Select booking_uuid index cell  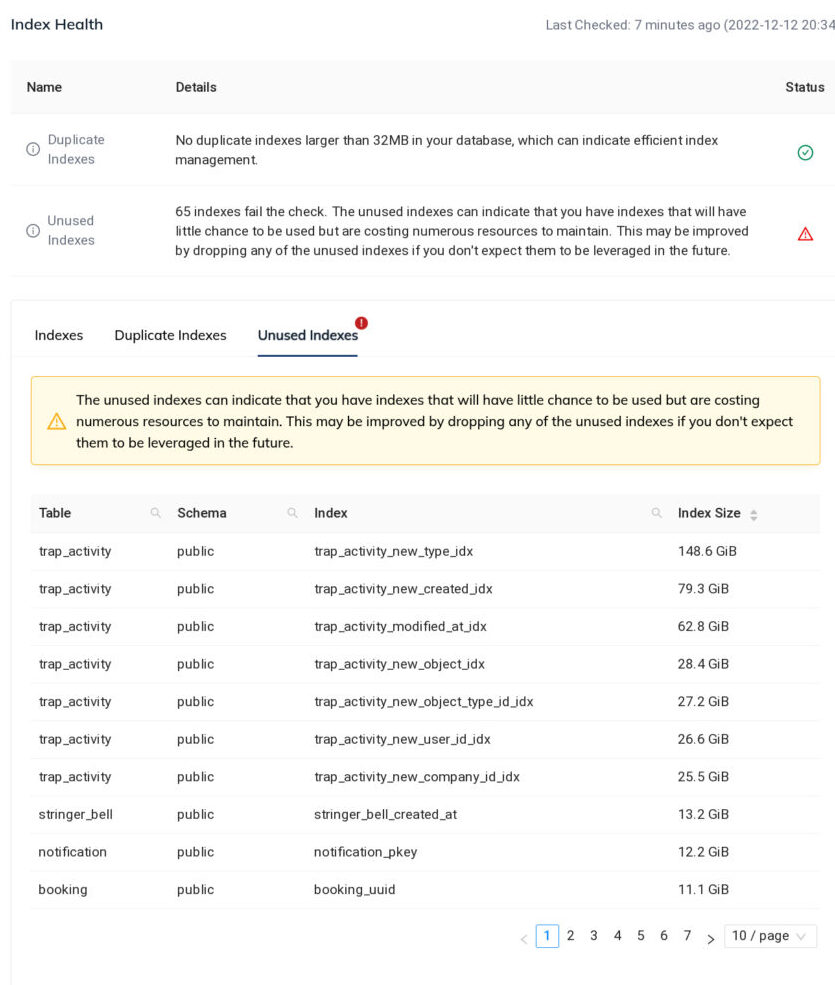click(354, 890)
